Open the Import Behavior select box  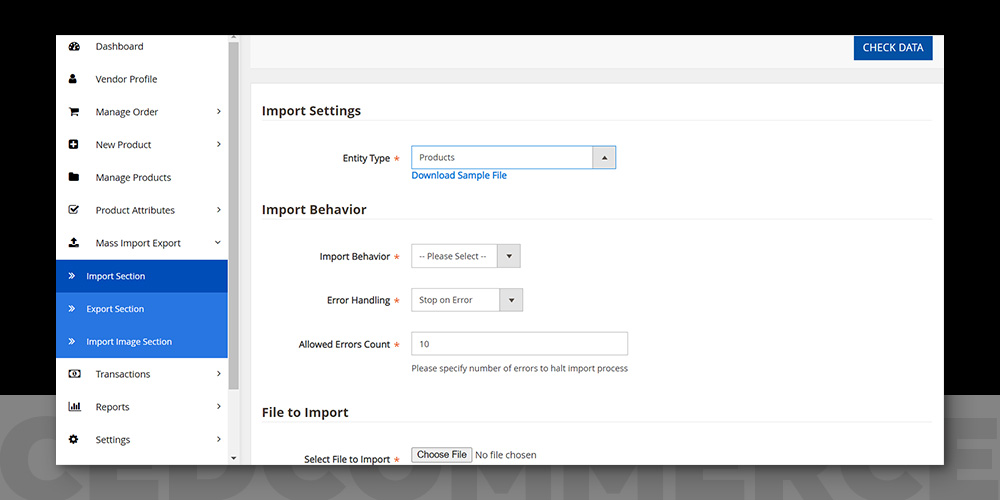466,256
